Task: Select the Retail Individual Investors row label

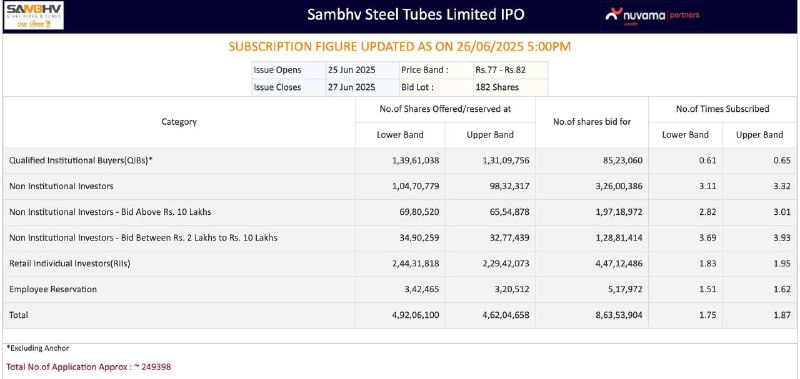Action: (70, 264)
